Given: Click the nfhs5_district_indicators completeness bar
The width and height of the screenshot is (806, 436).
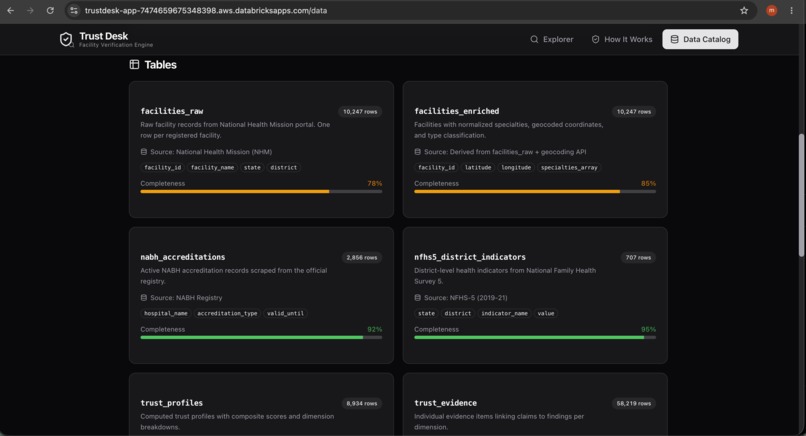Looking at the screenshot, I should click(535, 338).
